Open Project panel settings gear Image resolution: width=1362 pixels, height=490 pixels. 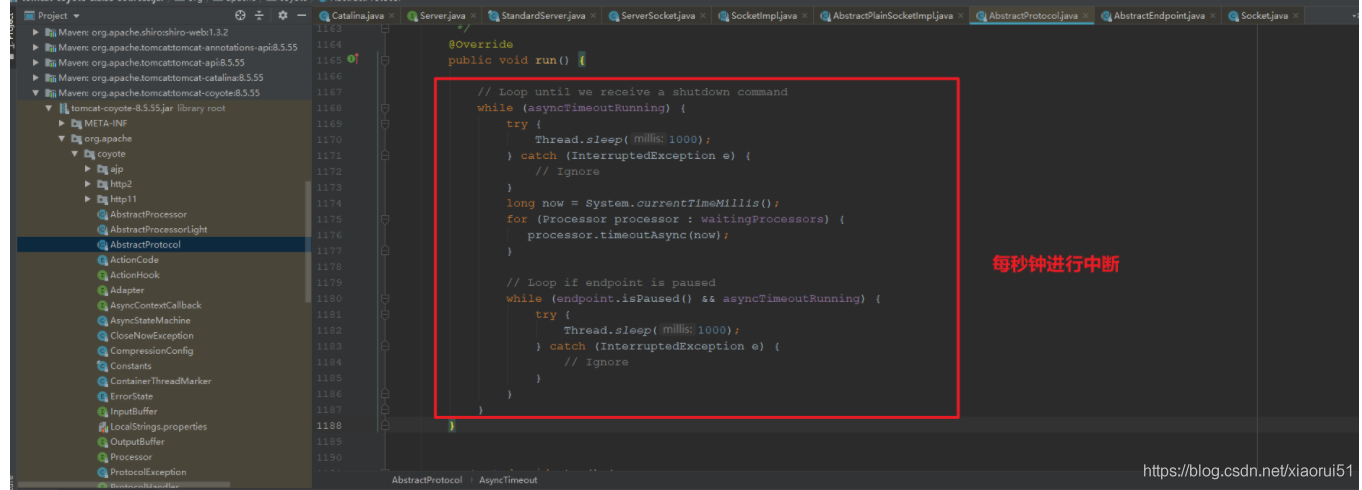point(283,16)
